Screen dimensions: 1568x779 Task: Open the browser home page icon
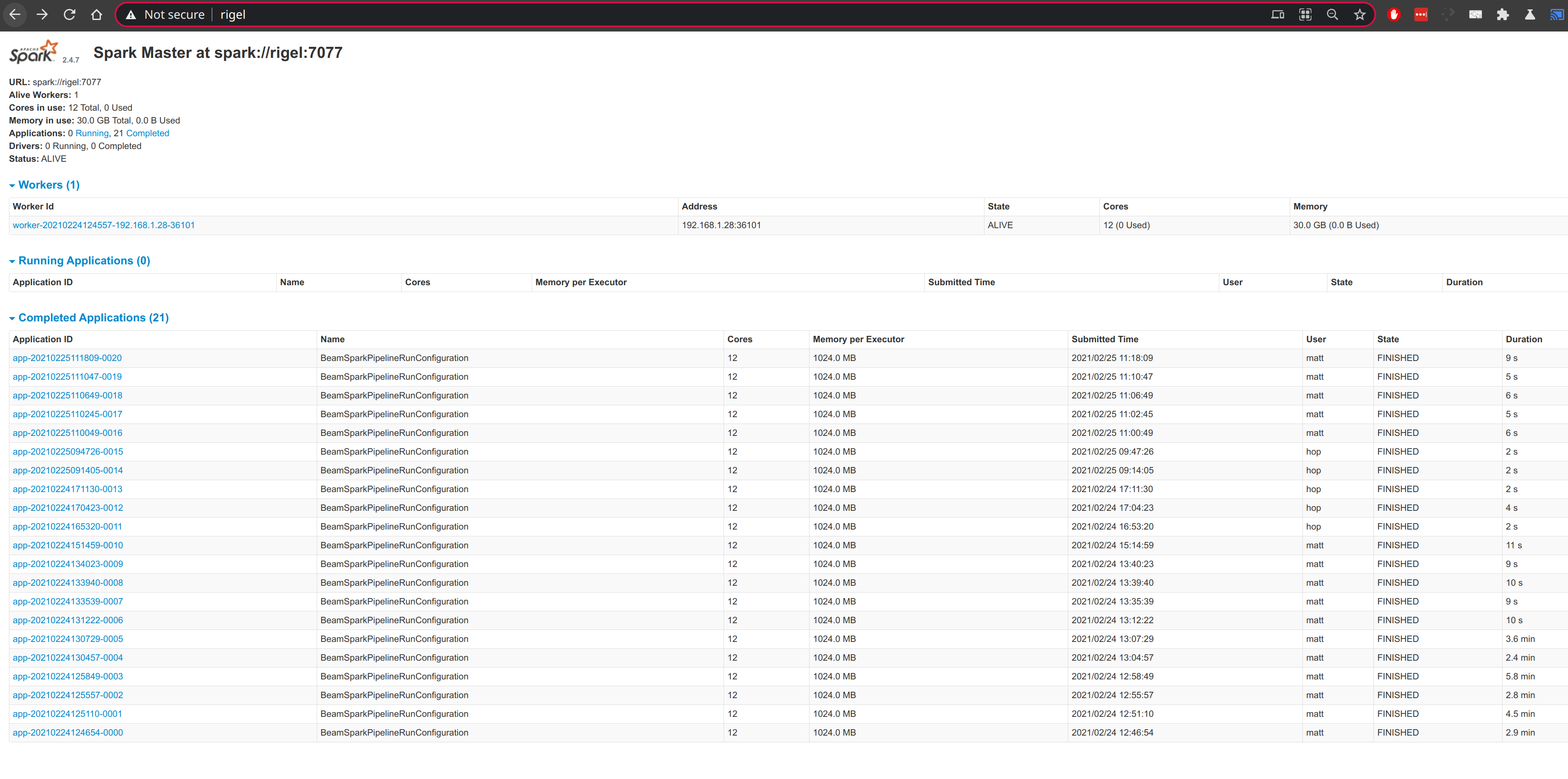pyautogui.click(x=96, y=14)
